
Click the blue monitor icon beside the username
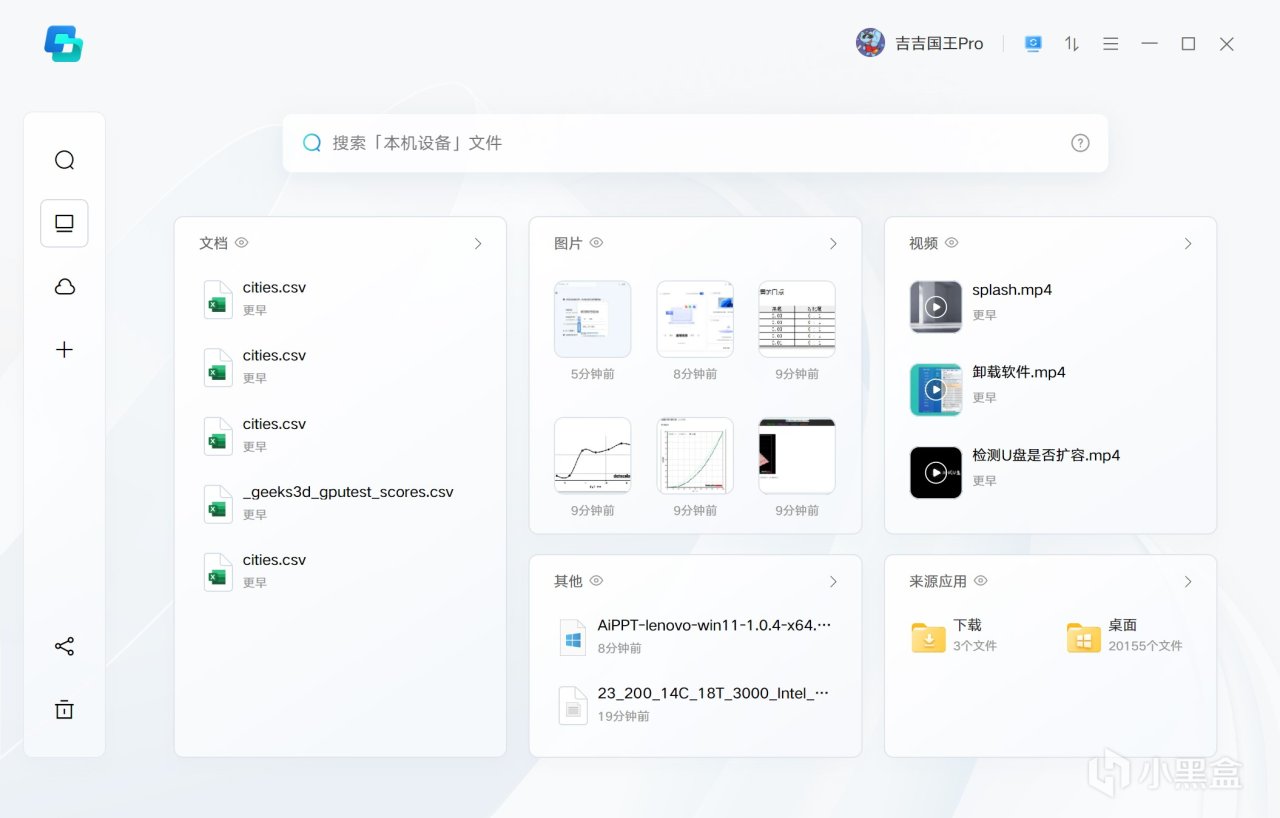1033,44
